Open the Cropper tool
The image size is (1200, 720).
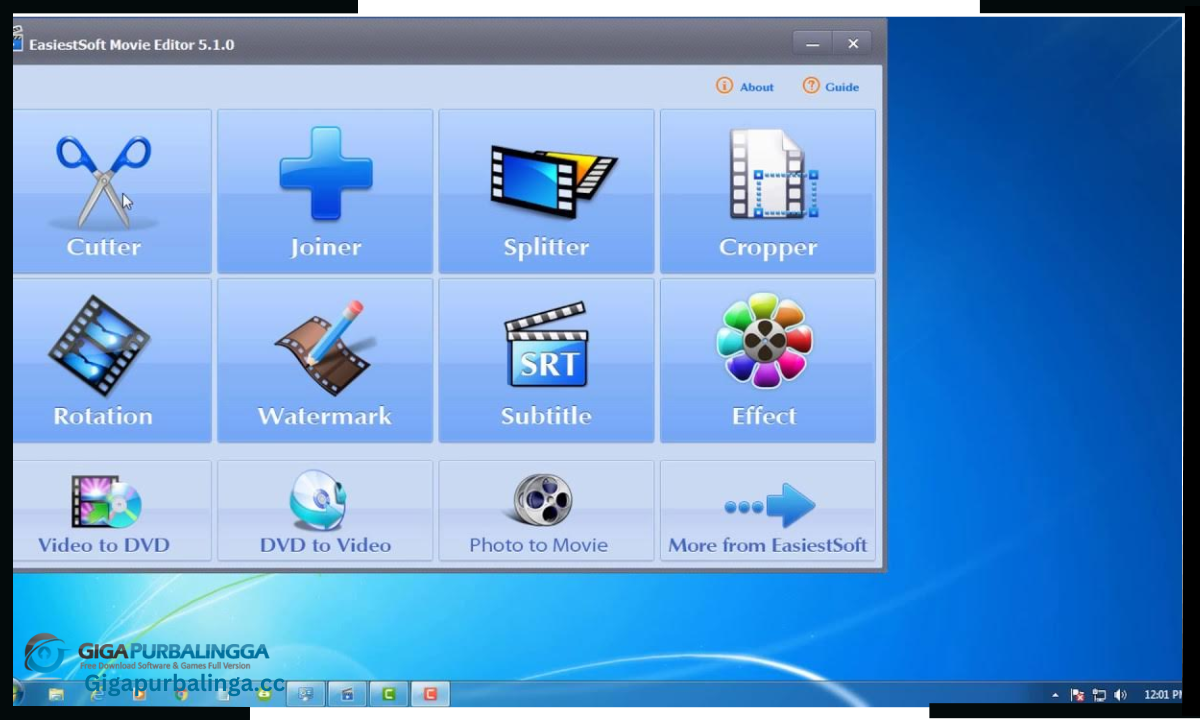[x=768, y=191]
